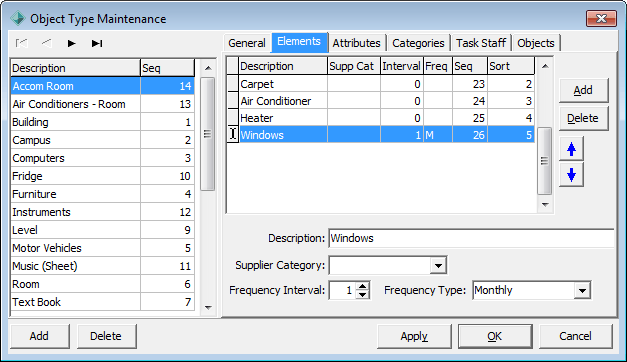Screen dimensions: 627x362
Task: Decrease the Frequency Interval value
Action: pos(362,295)
